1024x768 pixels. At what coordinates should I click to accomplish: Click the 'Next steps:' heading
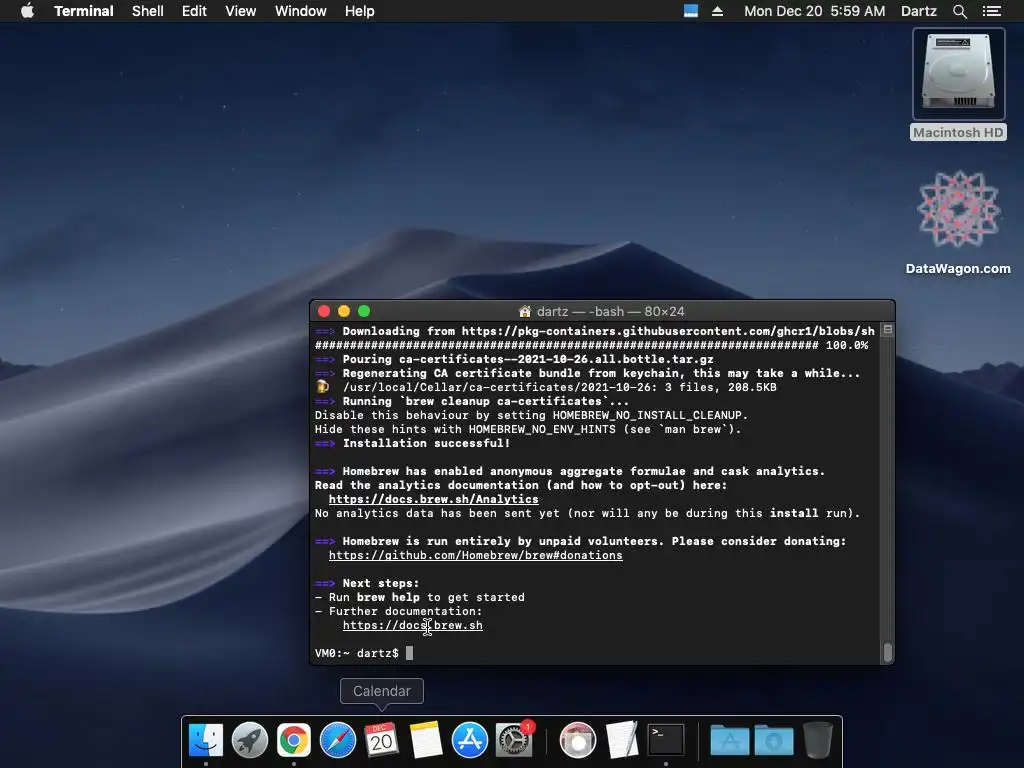coord(367,583)
